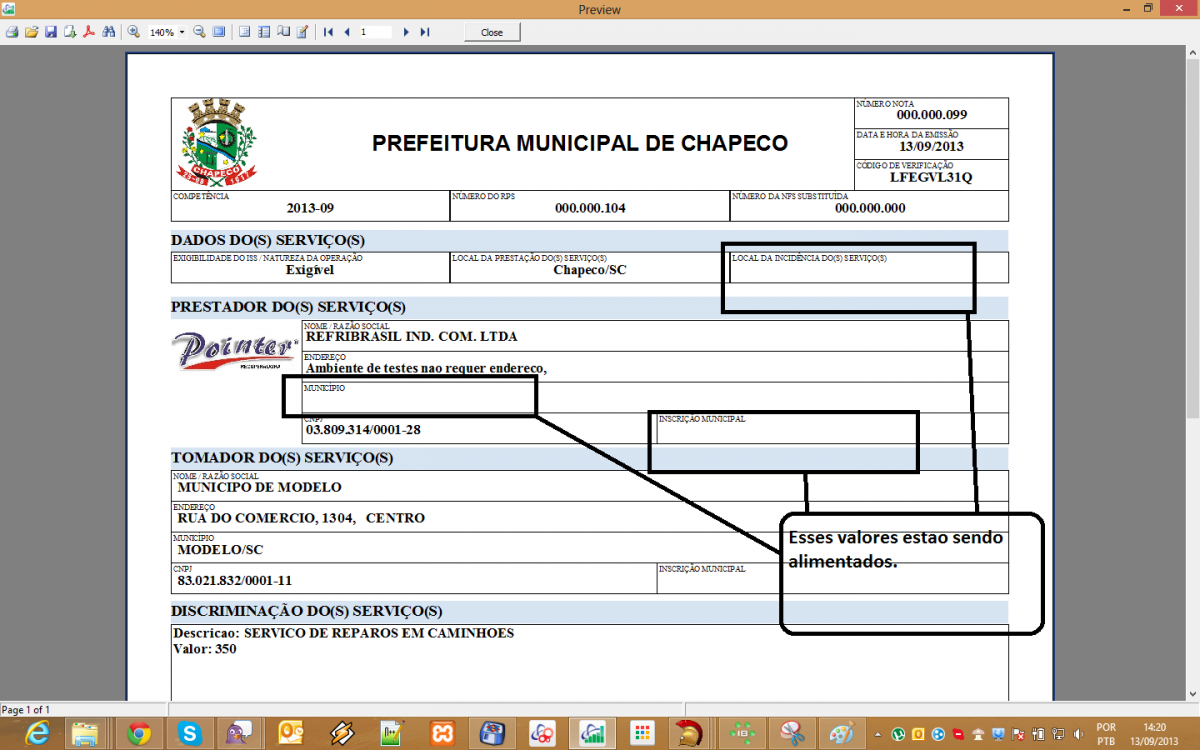
Task: Go to the previous page
Action: coord(347,32)
